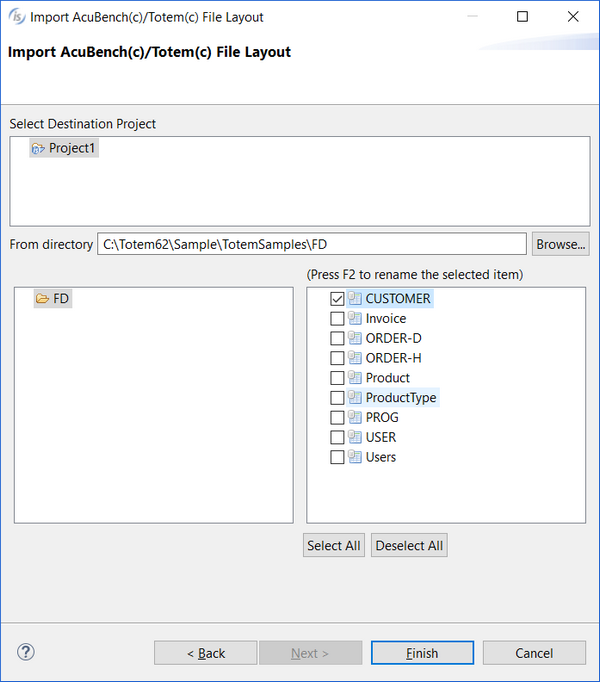Open the help question mark icon
Screen dimensions: 600x682
[x=26, y=652]
